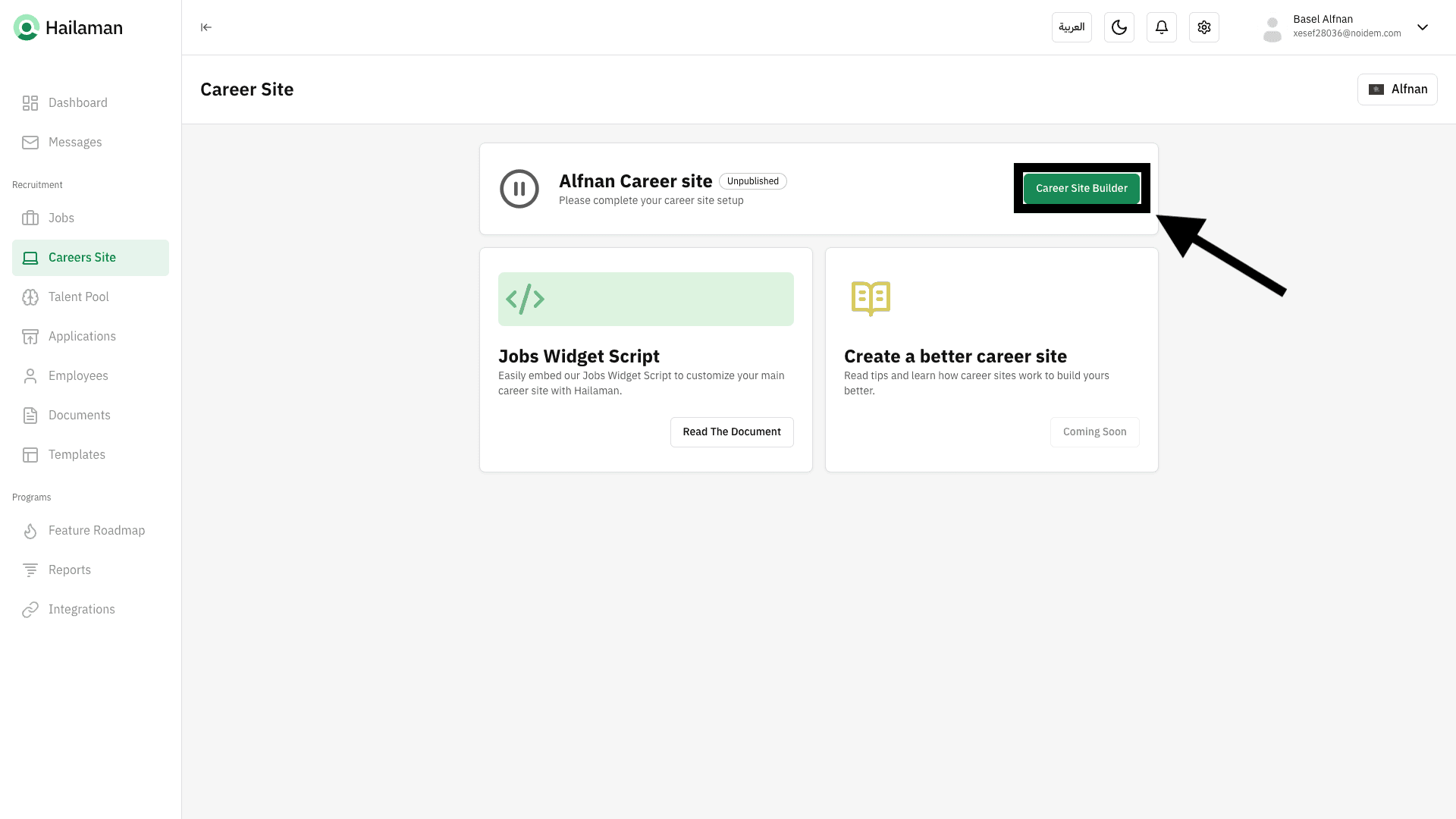Open Dashboard from sidebar
The height and width of the screenshot is (819, 1456).
(x=77, y=103)
